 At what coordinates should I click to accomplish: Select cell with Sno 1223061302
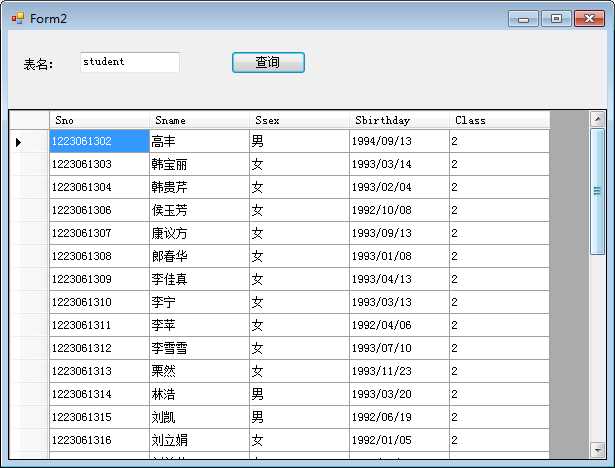pos(99,142)
